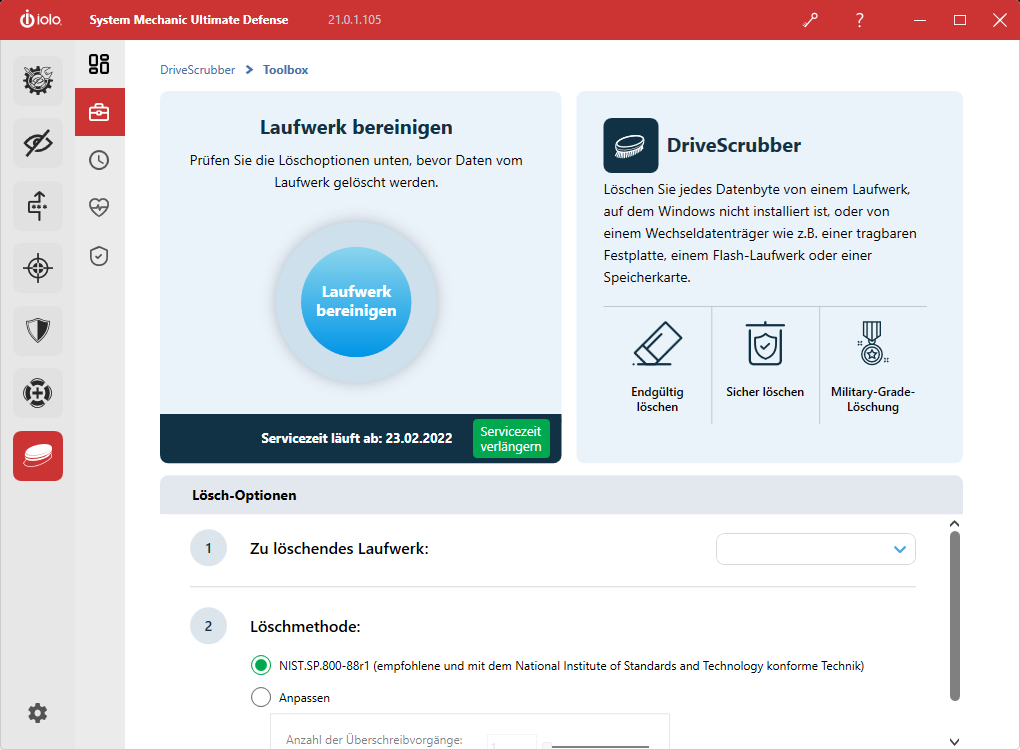
Task: Click the System Mechanic Ultimate Defense title
Action: 189,20
